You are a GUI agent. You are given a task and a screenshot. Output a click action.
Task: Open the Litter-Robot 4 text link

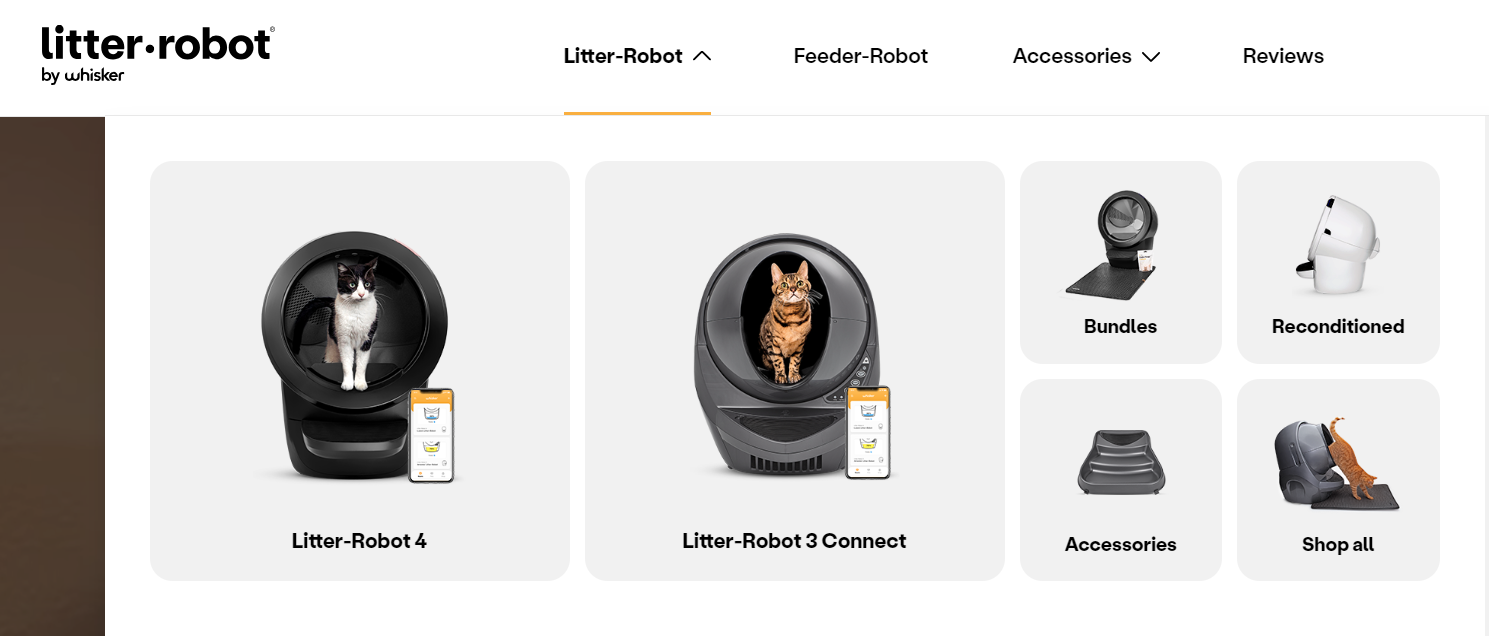359,541
